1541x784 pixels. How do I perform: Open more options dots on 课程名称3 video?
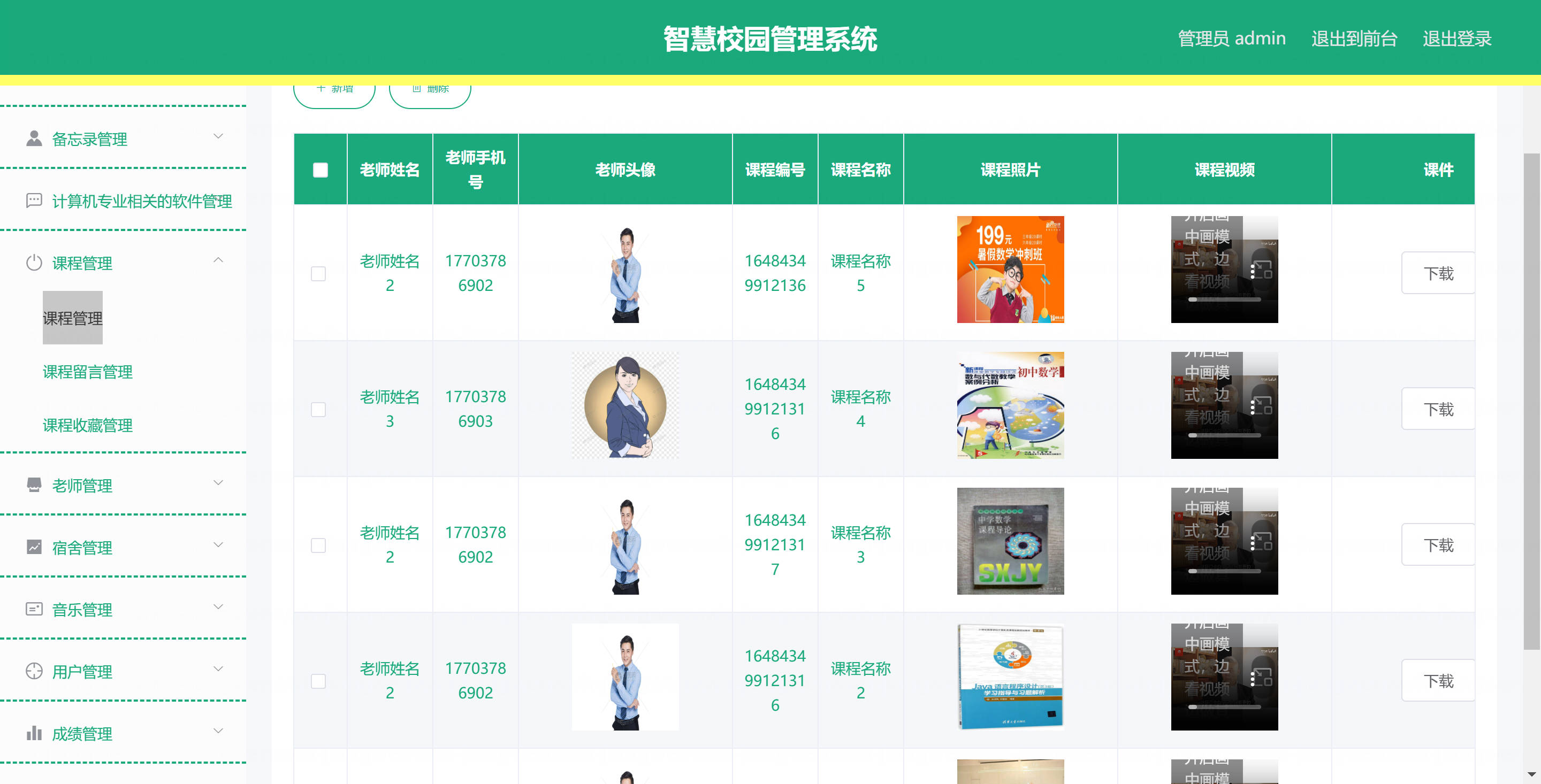[x=1252, y=543]
